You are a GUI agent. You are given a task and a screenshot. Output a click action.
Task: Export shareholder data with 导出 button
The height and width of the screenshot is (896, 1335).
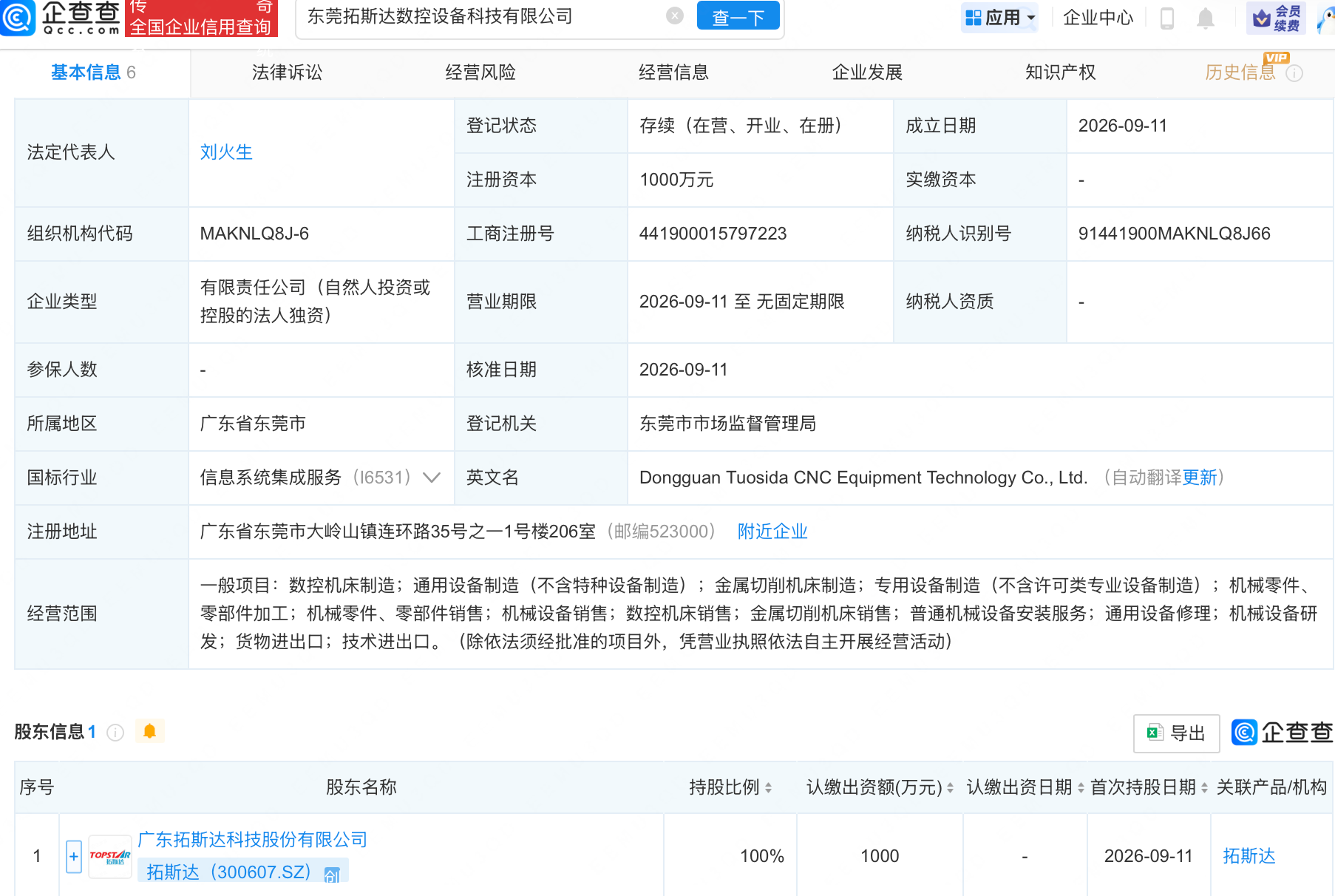point(1176,733)
